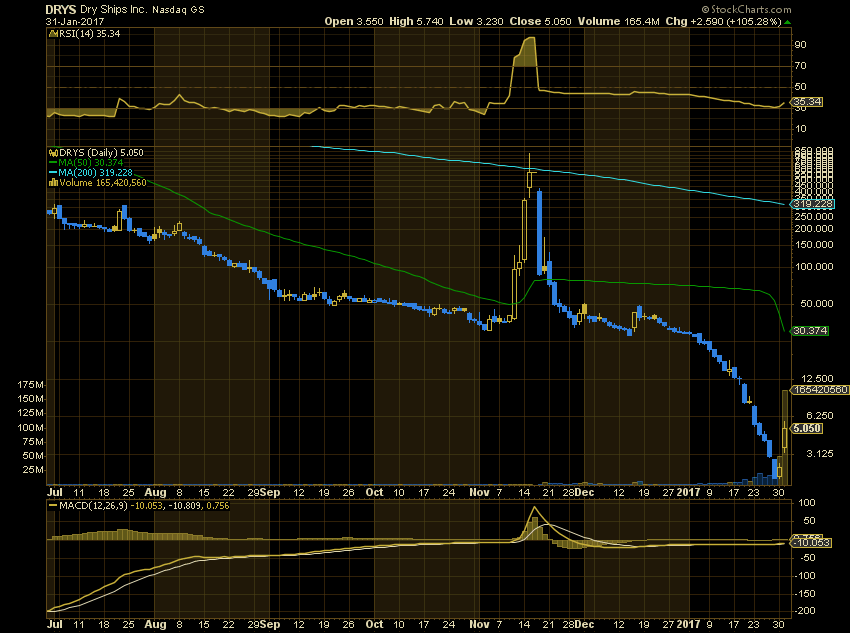Click the 'RSI(14) 35.34' indicator label
850x633 pixels.
pyautogui.click(x=89, y=34)
